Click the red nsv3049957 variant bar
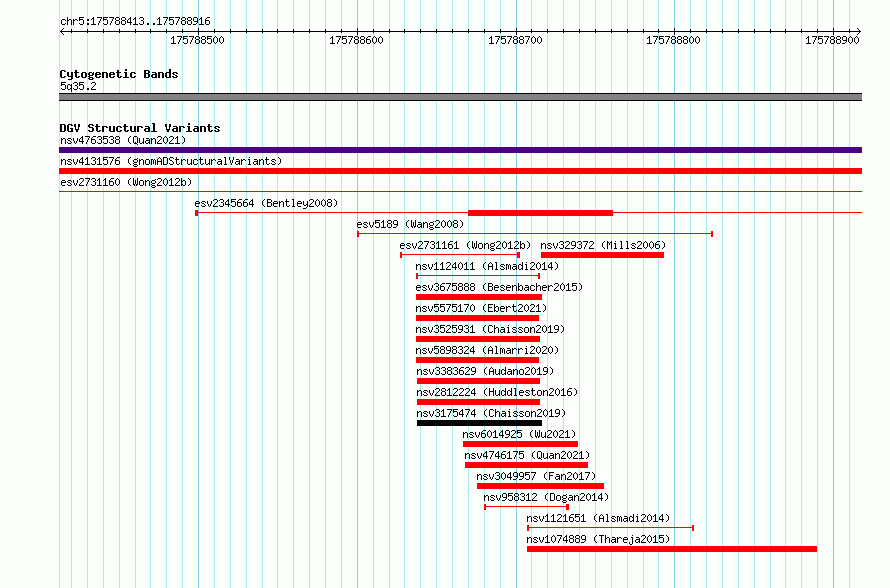 click(540, 486)
